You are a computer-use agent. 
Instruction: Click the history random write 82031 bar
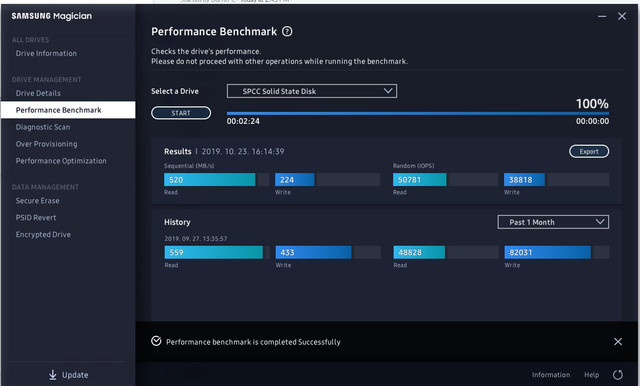point(557,252)
